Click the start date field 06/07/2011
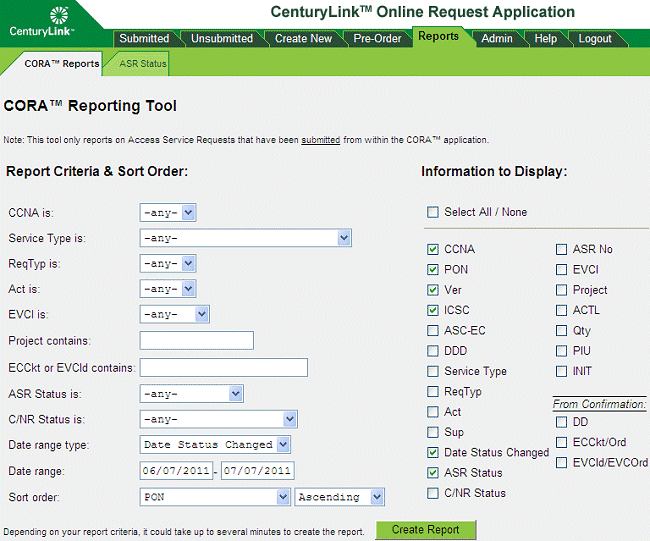The height and width of the screenshot is (541, 650). pyautogui.click(x=176, y=471)
